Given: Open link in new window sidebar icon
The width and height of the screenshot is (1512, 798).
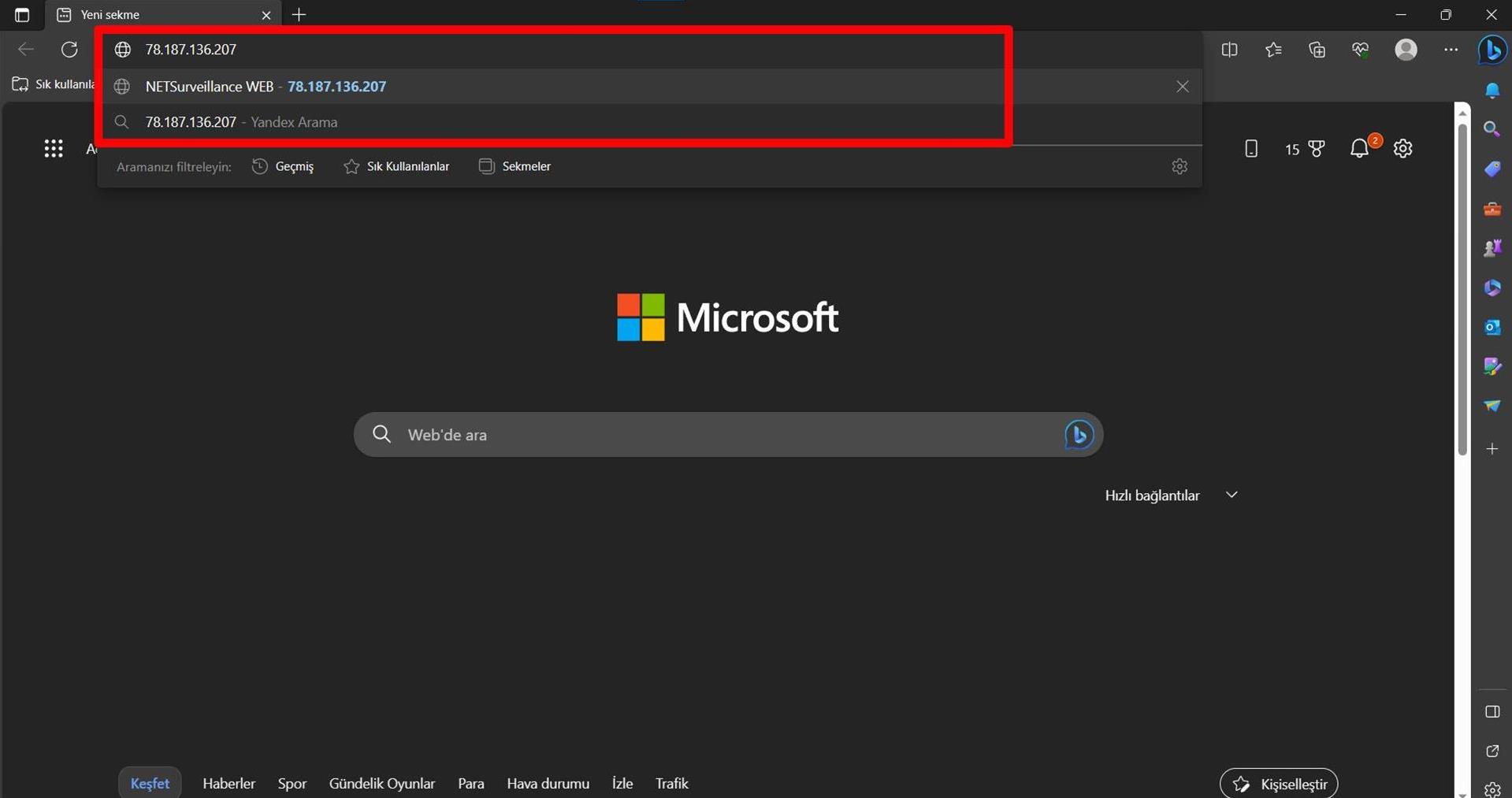Looking at the screenshot, I should click(x=1492, y=752).
